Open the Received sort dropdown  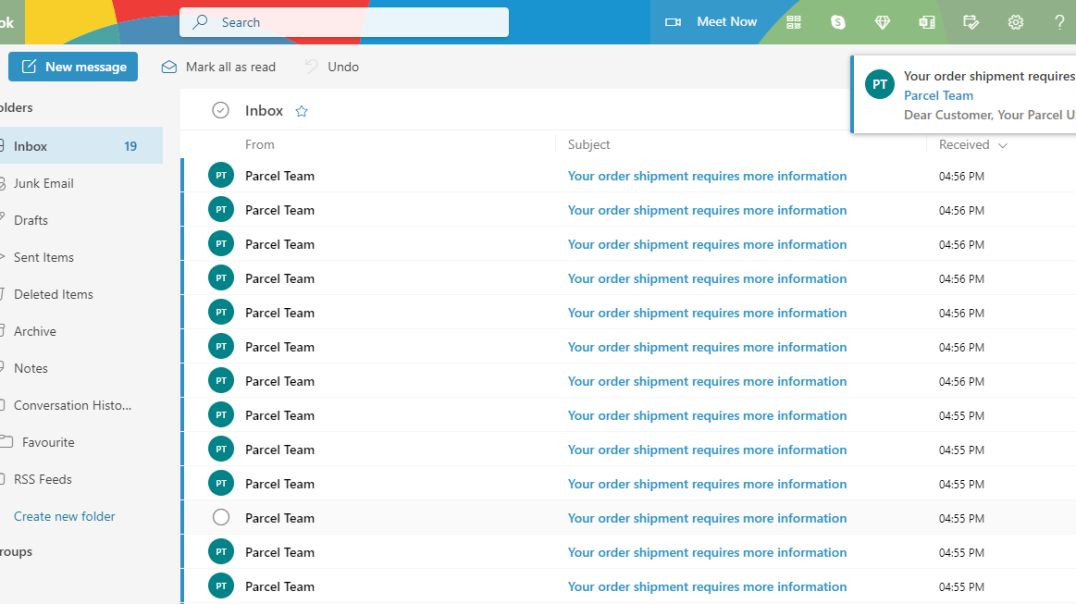click(969, 145)
